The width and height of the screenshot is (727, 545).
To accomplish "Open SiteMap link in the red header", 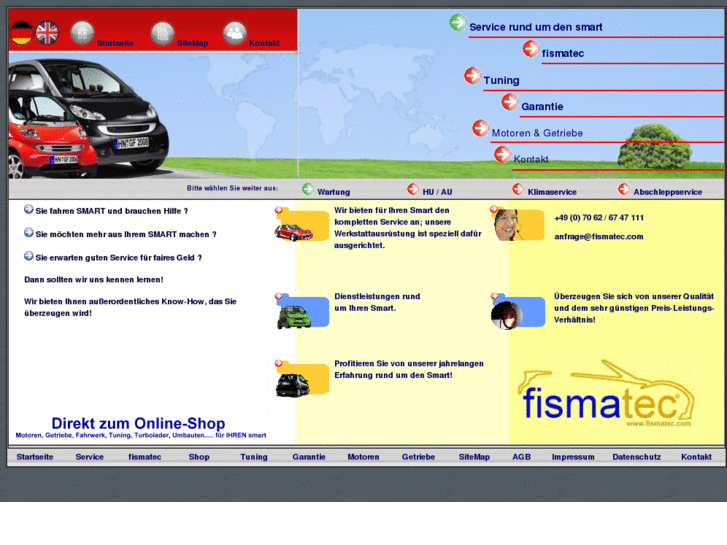I will [x=192, y=43].
